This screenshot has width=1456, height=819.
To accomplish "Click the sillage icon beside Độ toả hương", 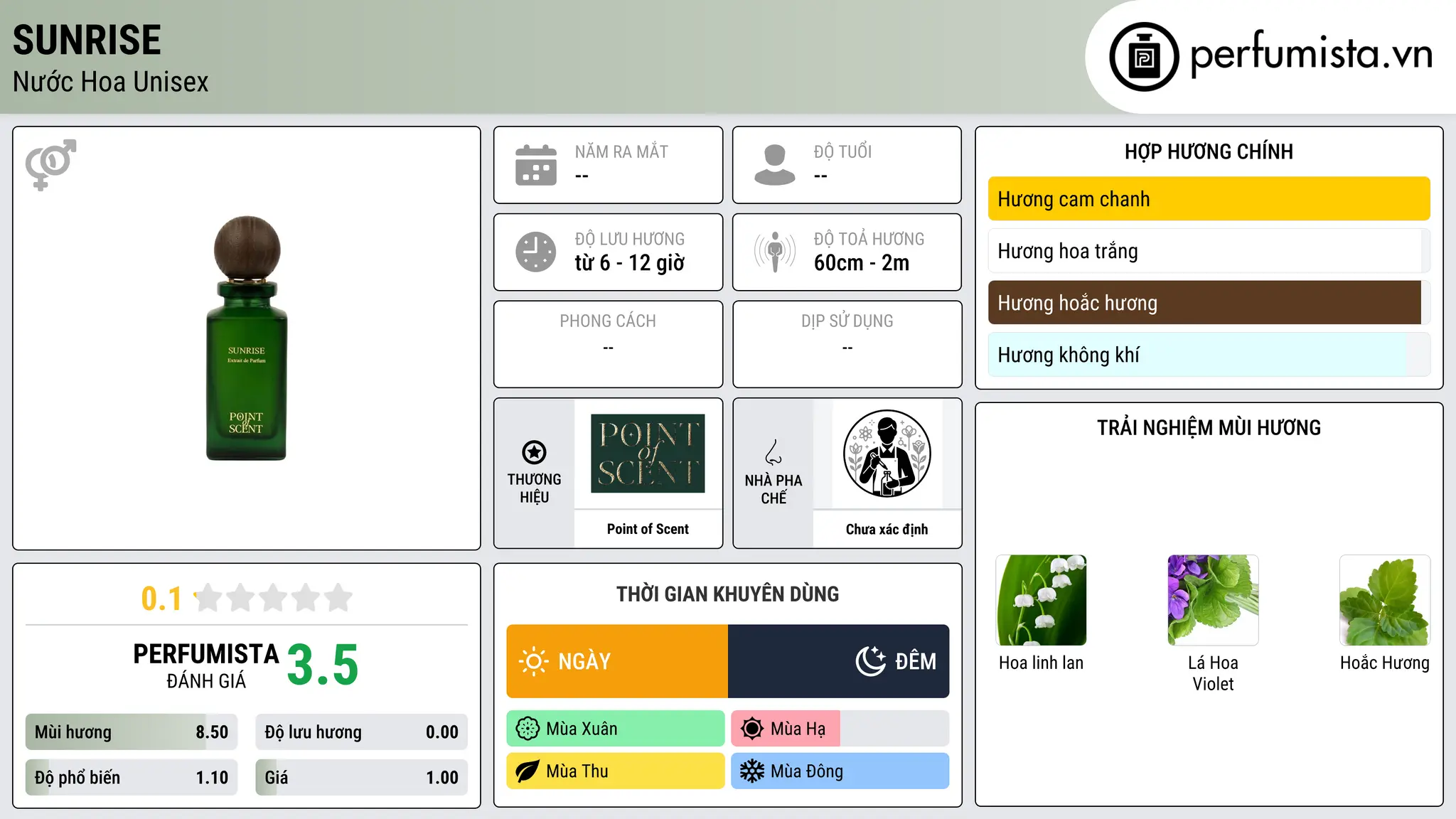I will (x=775, y=252).
